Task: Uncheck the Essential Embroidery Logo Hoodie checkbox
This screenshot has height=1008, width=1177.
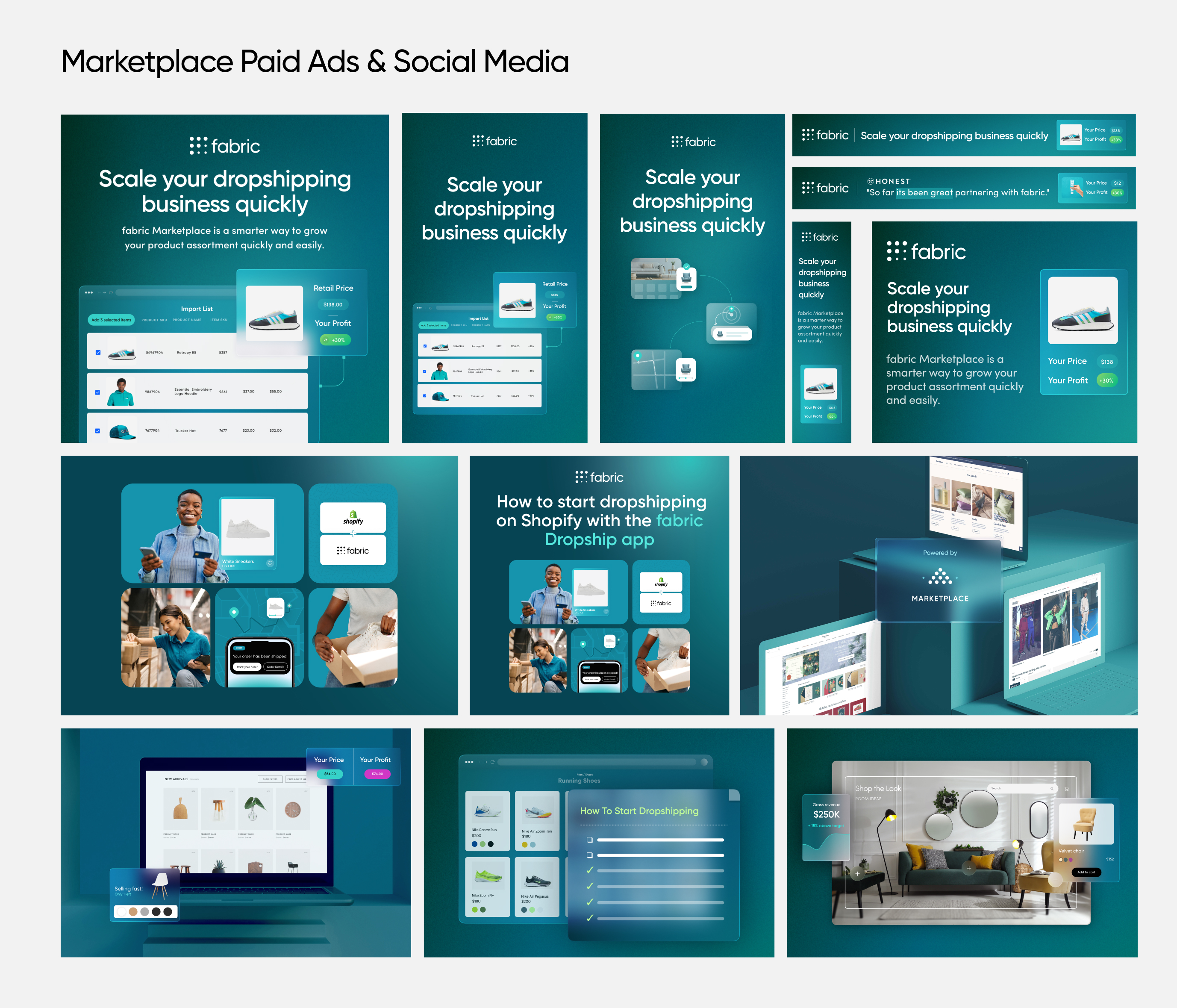Action: point(98,392)
